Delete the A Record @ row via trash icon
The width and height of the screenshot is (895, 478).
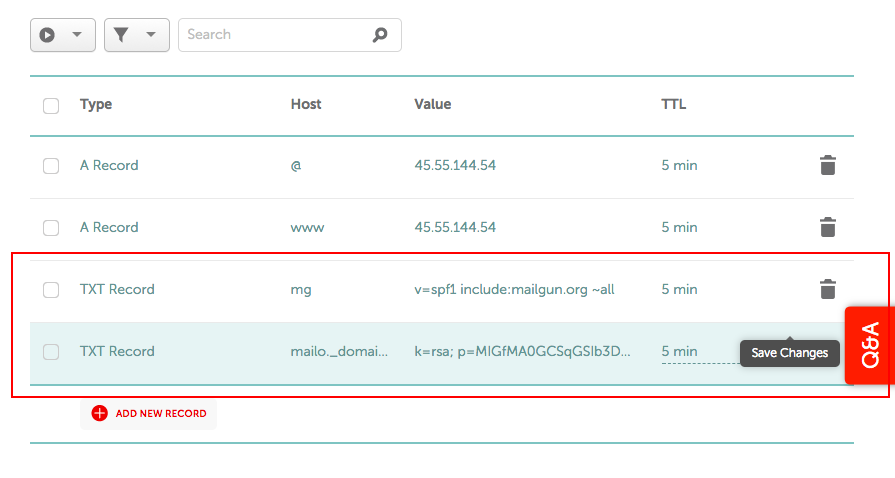[x=828, y=165]
